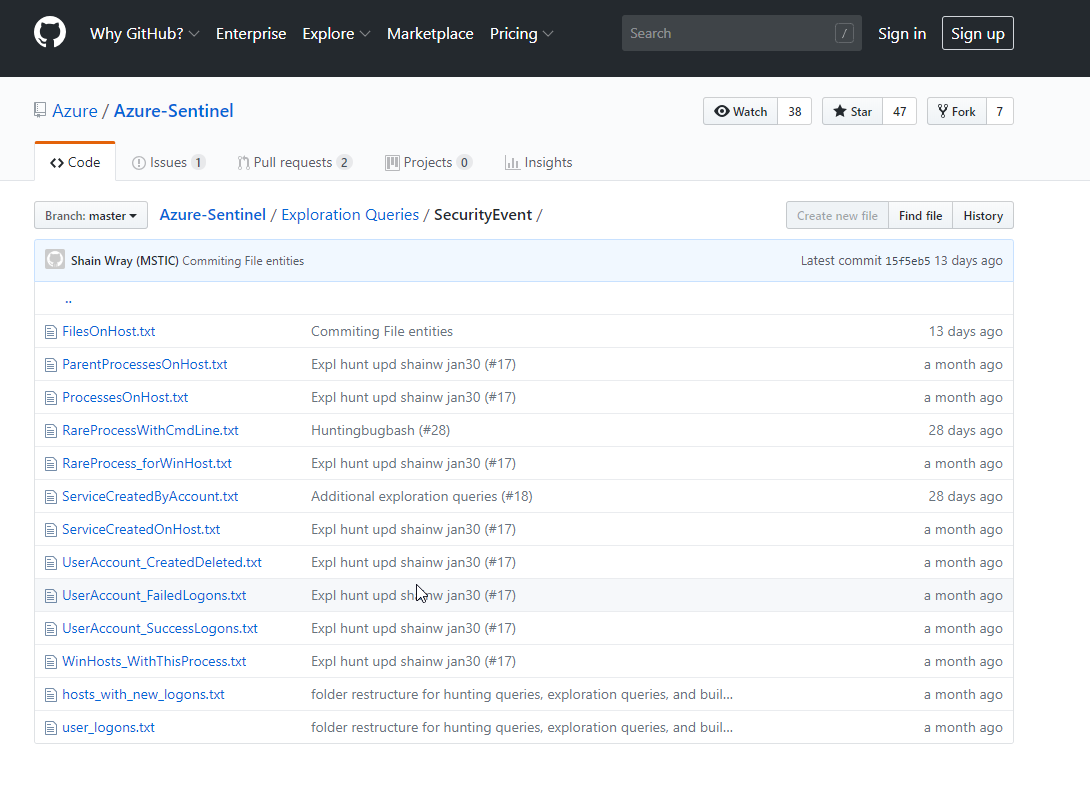Open UserAccount_SuccessLogons.txt
1090x789 pixels.
tap(160, 628)
